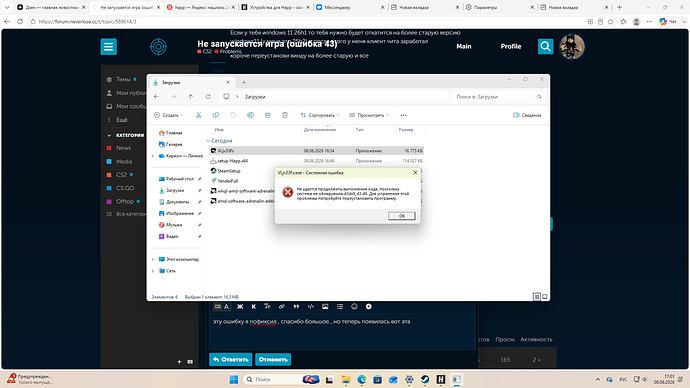Insert code block in forum editor
Image resolution: width=690 pixels, height=388 pixels.
point(311,307)
